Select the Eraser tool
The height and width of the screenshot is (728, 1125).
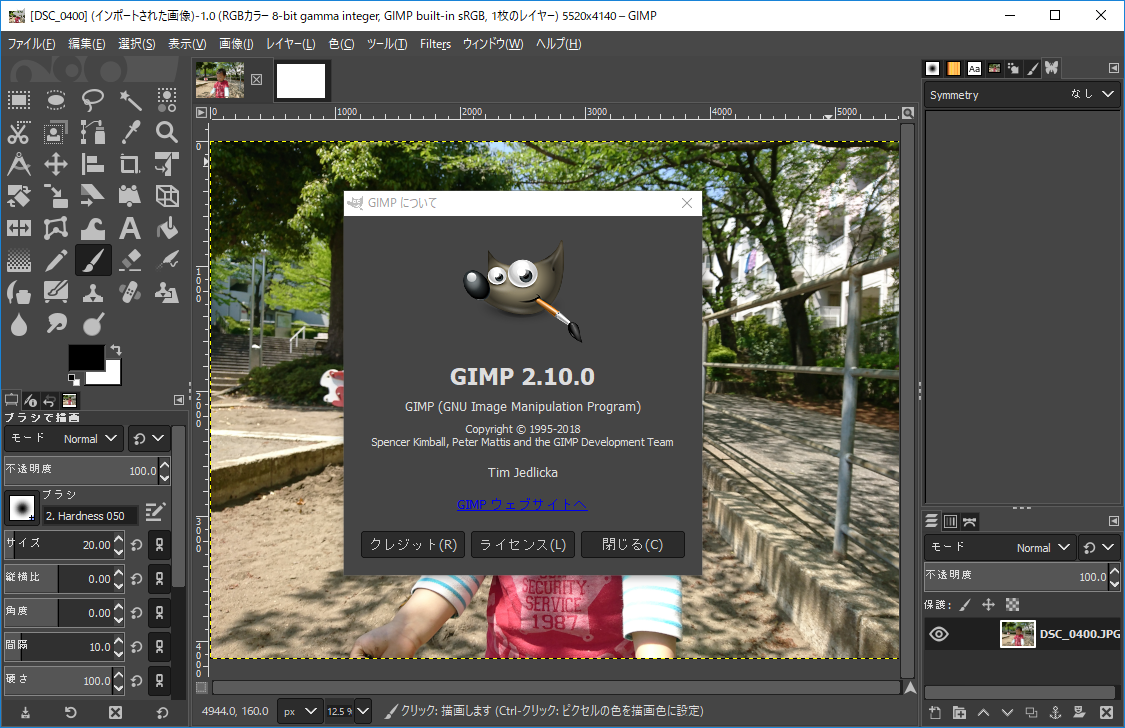click(130, 260)
